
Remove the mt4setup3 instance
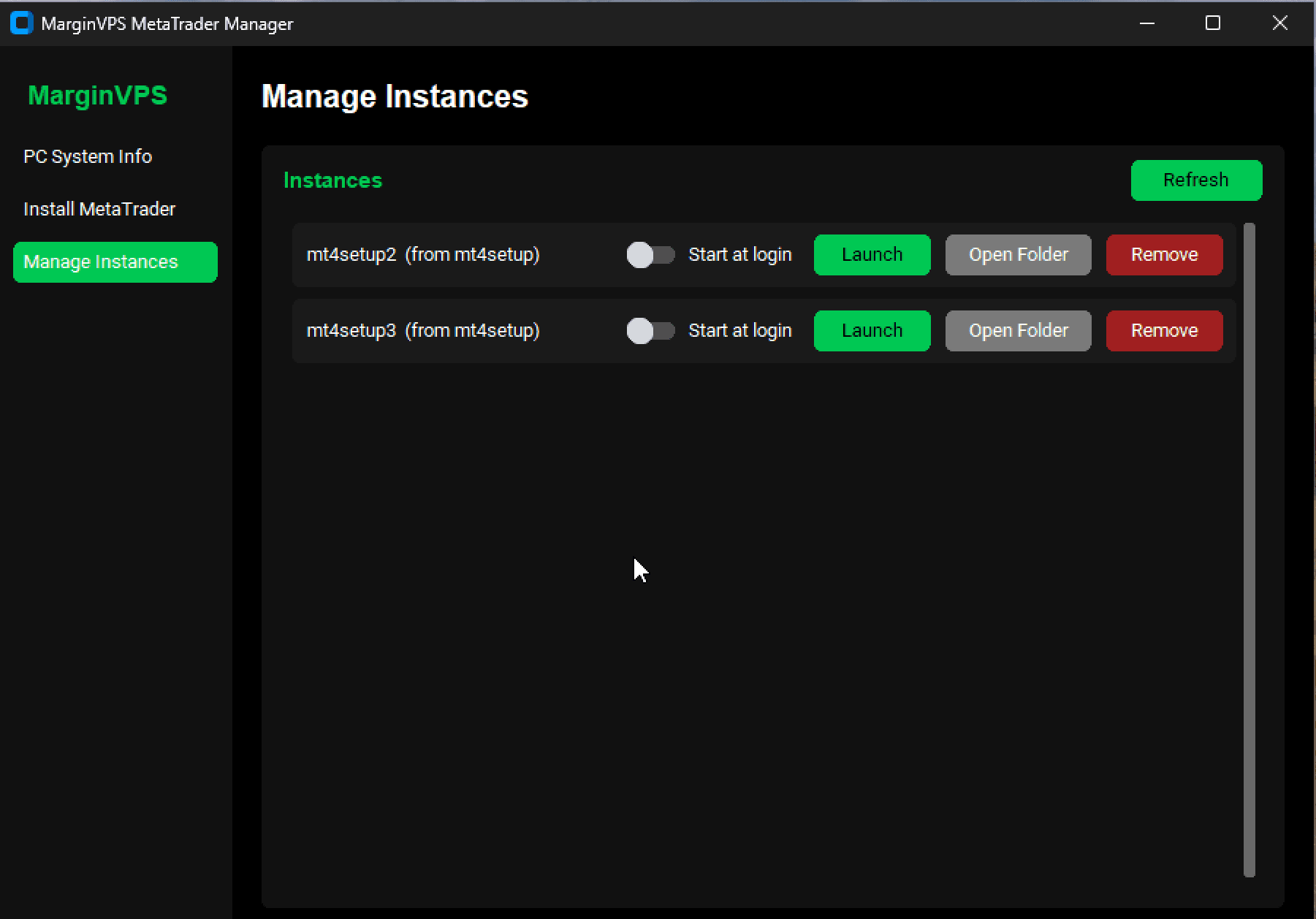click(x=1164, y=331)
